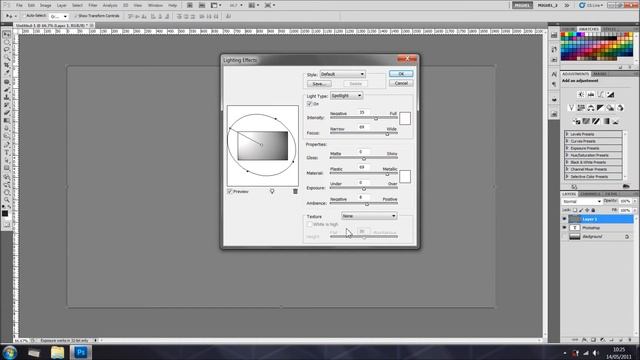640x360 pixels.
Task: Open the Auto-Select target dropdown
Action: 59,16
